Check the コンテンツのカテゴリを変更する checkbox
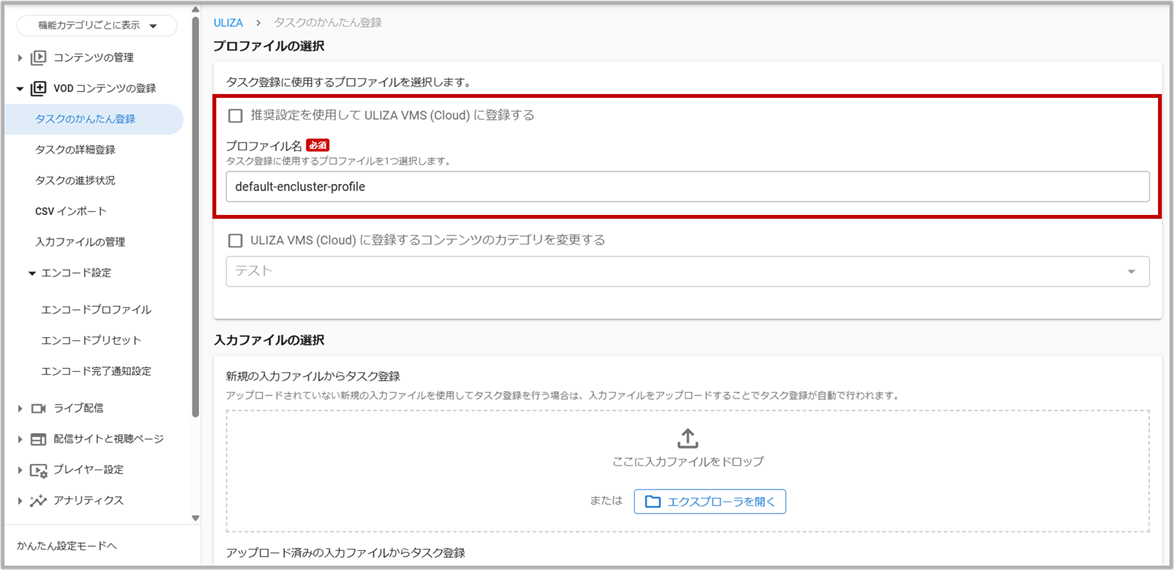 tap(235, 240)
